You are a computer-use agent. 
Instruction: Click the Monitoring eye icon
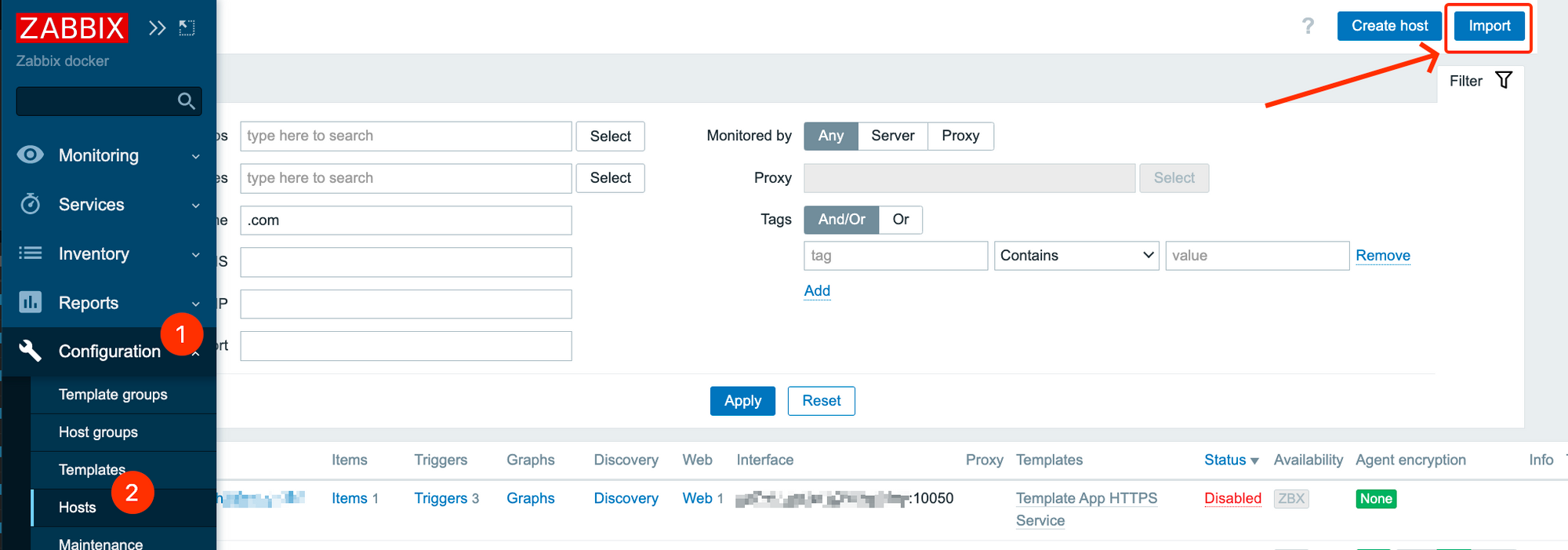31,155
